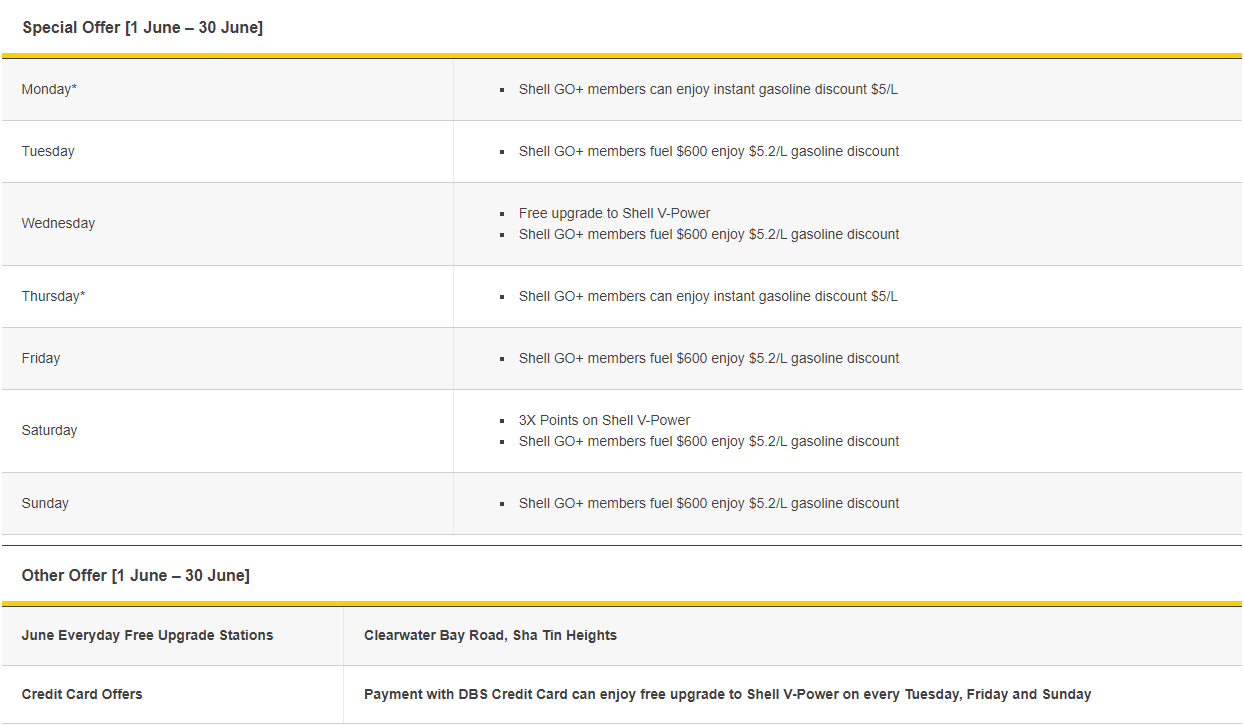The width and height of the screenshot is (1244, 727).
Task: Select the Wednesday row label
Action: click(x=58, y=224)
